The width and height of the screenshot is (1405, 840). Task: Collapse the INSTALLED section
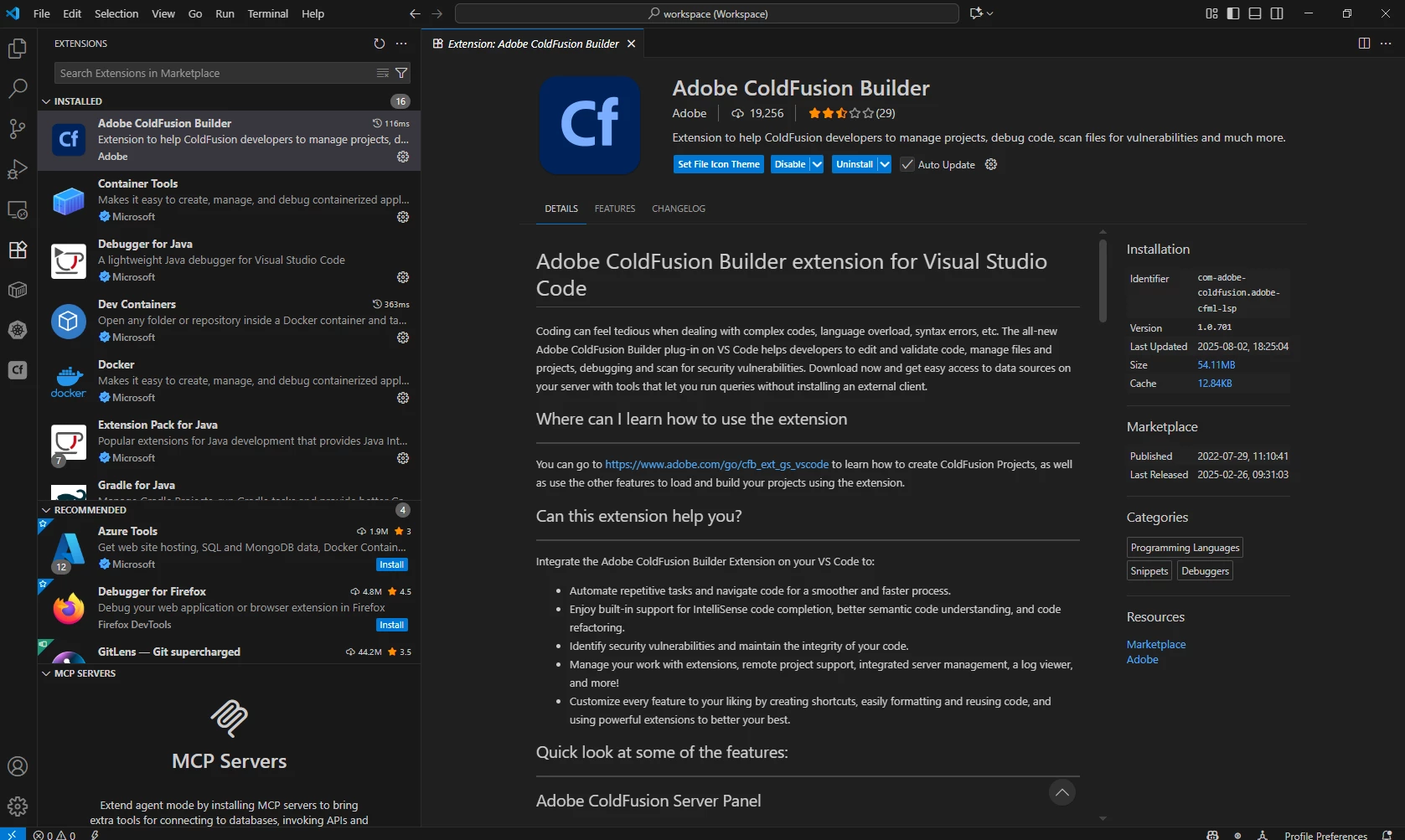46,101
